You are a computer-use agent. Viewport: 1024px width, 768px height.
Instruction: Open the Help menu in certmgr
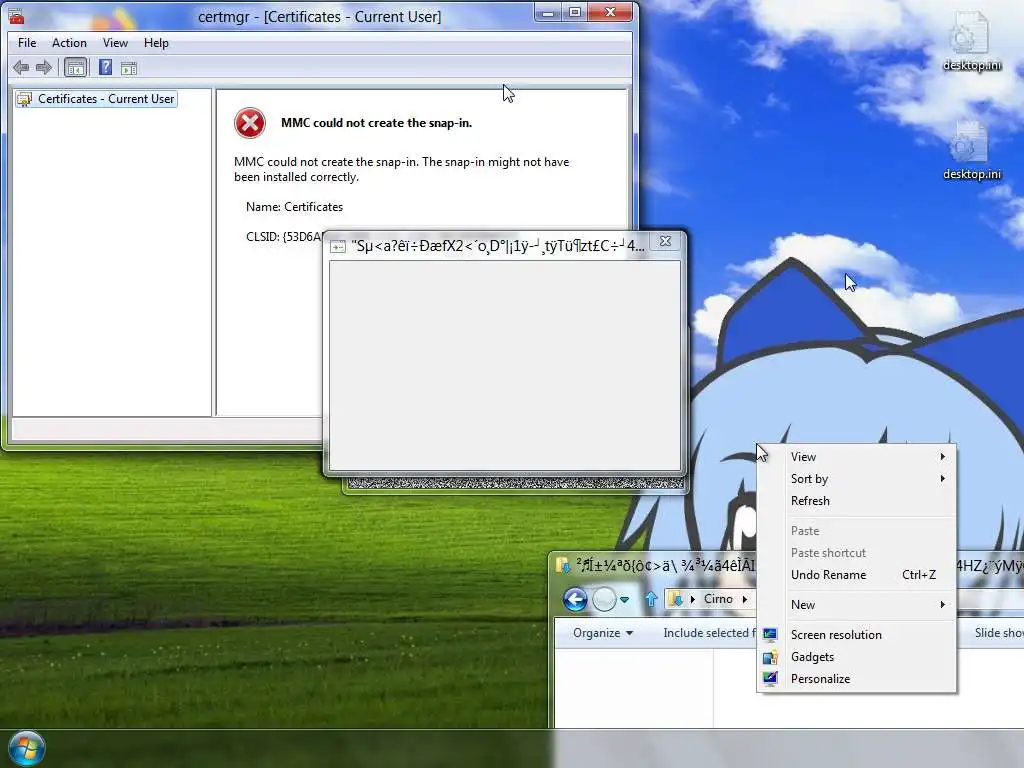[x=156, y=42]
